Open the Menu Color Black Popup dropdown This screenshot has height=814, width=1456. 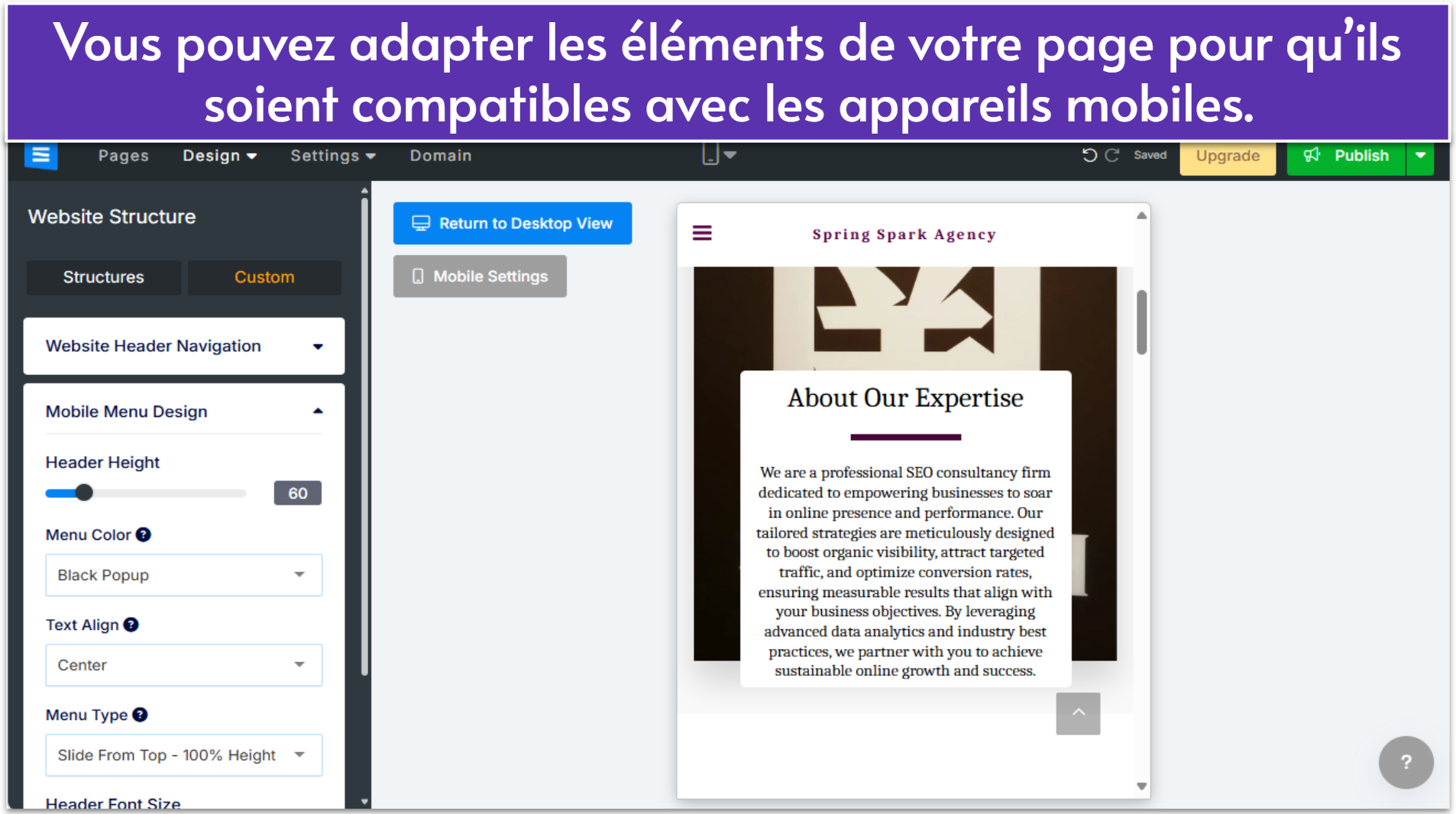click(184, 575)
